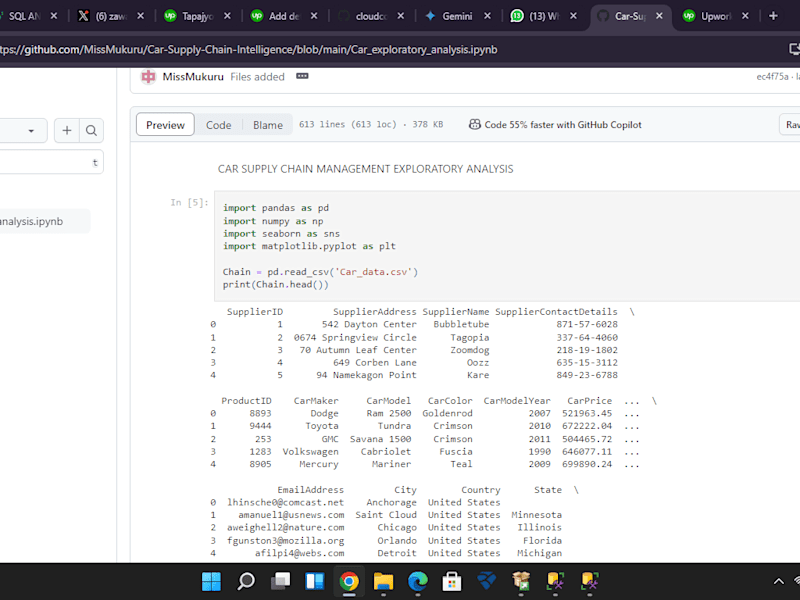Launch Microsoft Edge from the taskbar

(418, 581)
